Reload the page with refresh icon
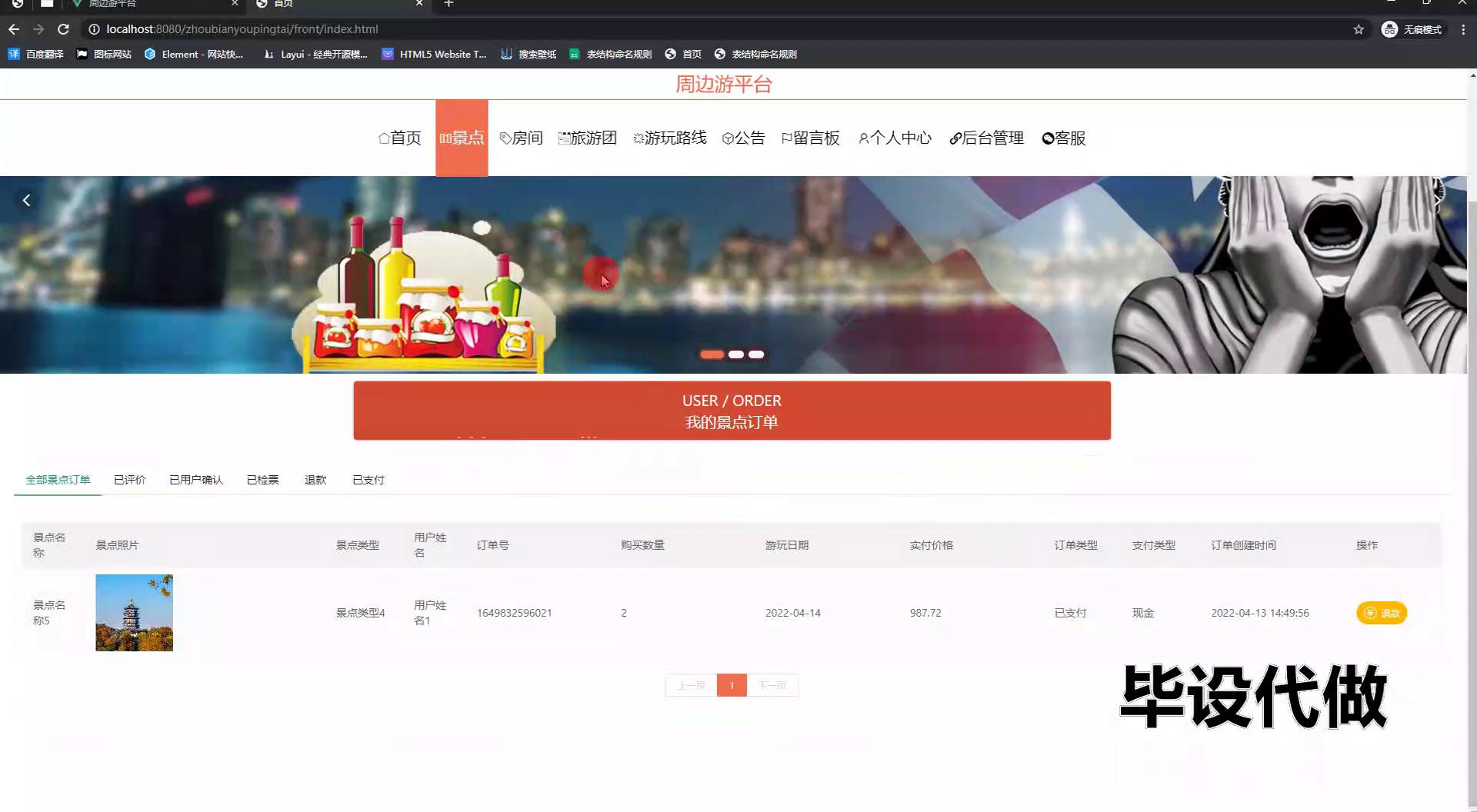 click(x=64, y=29)
